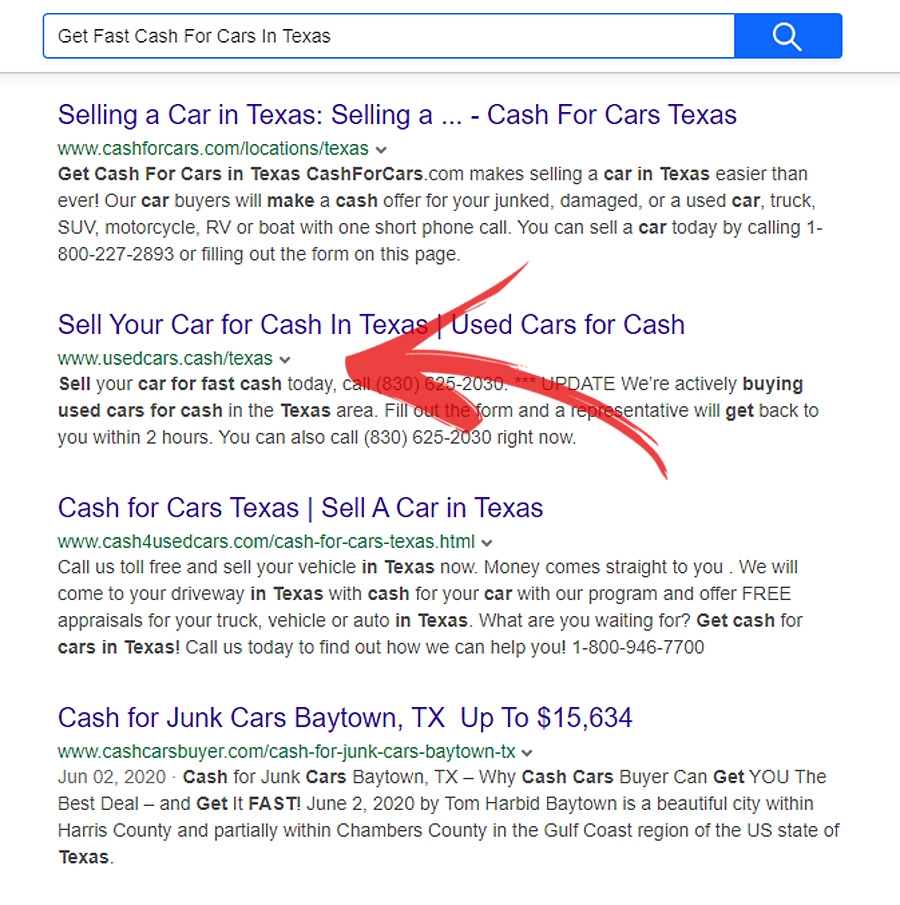Open the www.usedcars.cash/texas URL
This screenshot has height=905, width=900.
pyautogui.click(x=165, y=358)
